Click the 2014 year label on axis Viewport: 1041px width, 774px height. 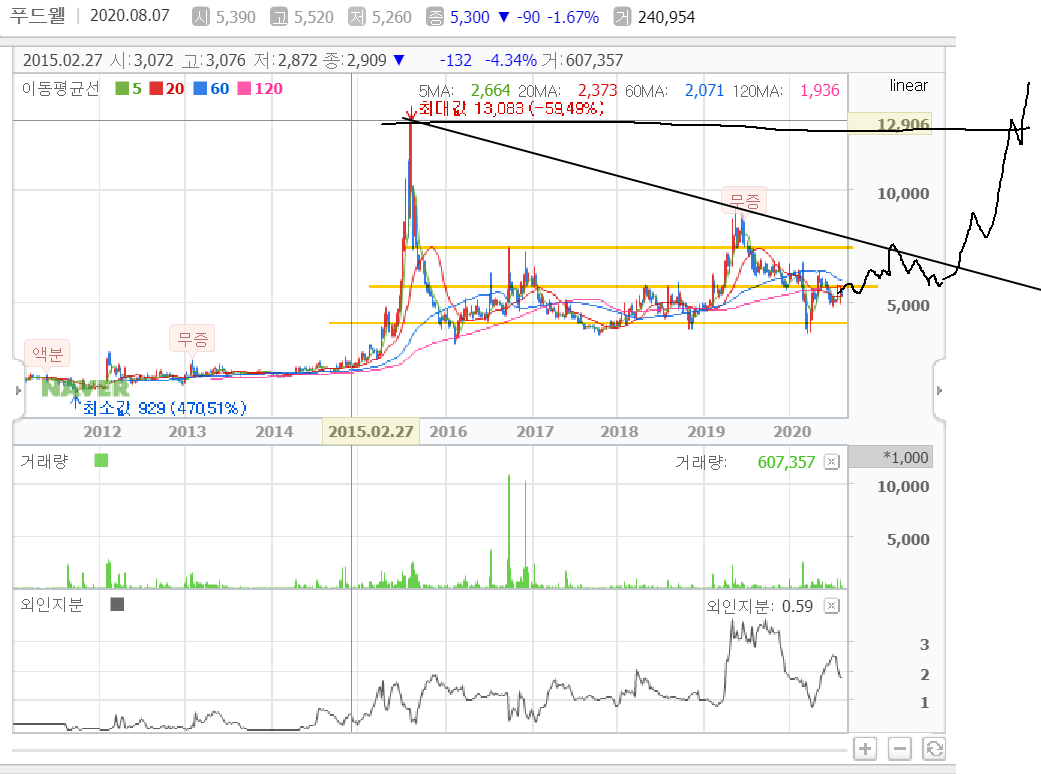[x=274, y=431]
